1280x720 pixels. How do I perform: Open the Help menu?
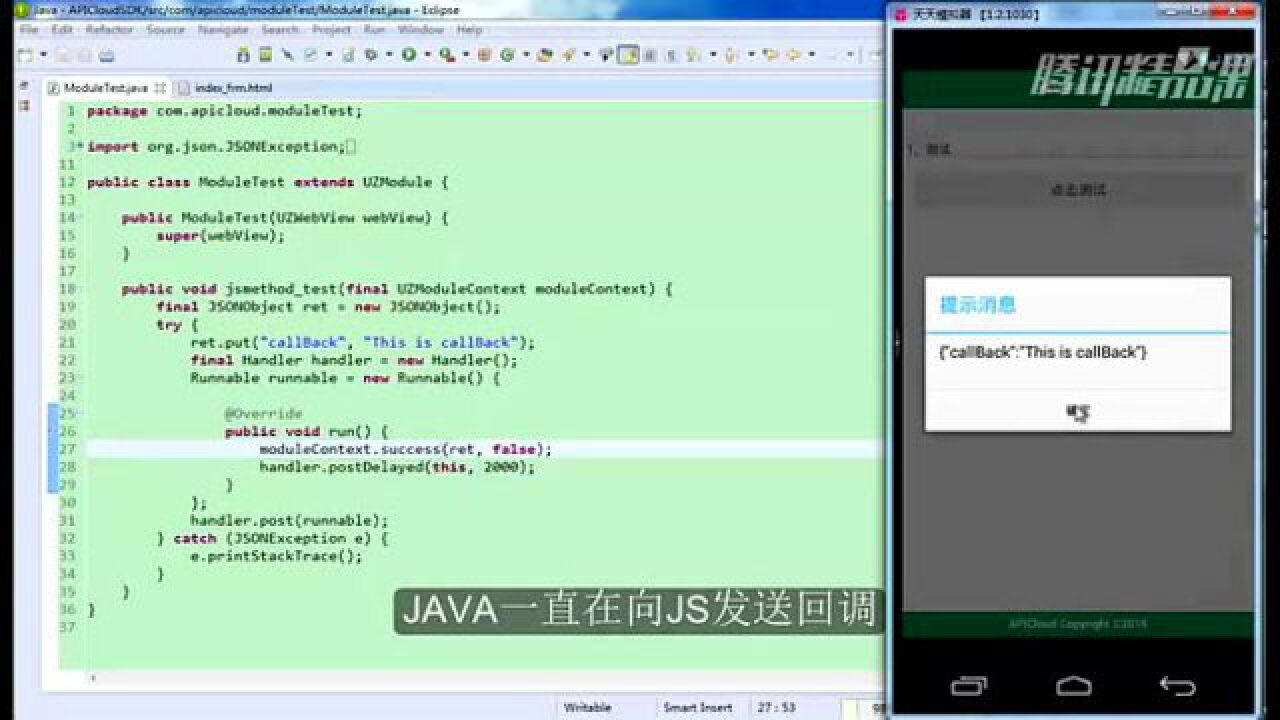click(469, 30)
